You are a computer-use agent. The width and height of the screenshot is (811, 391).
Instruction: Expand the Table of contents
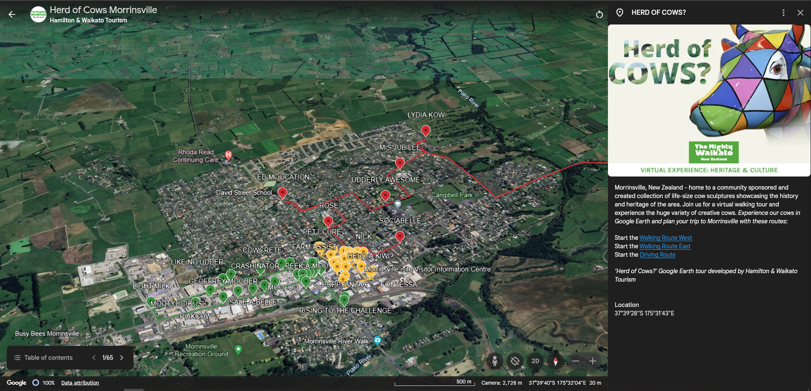(43, 357)
